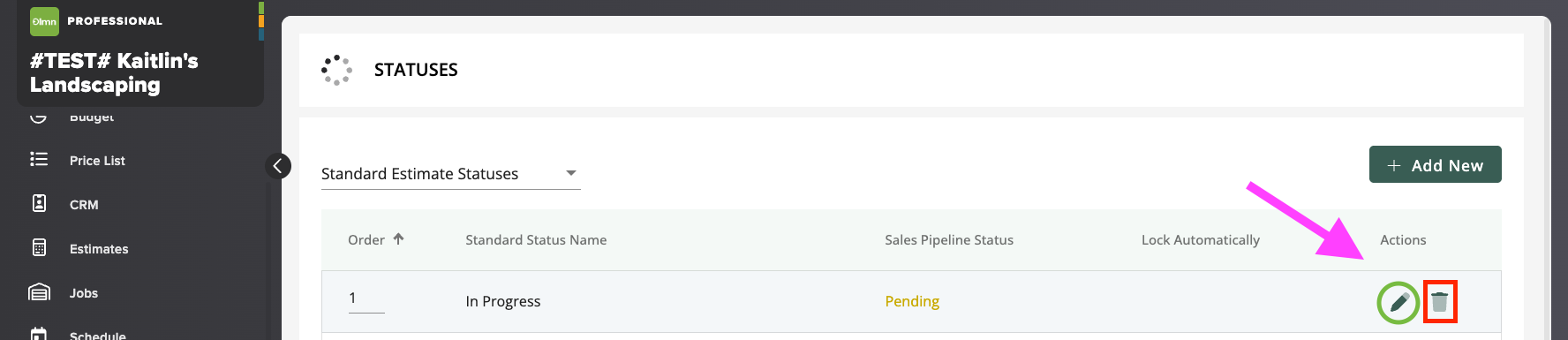
Task: Open Estimates from the sidebar
Action: click(x=99, y=249)
